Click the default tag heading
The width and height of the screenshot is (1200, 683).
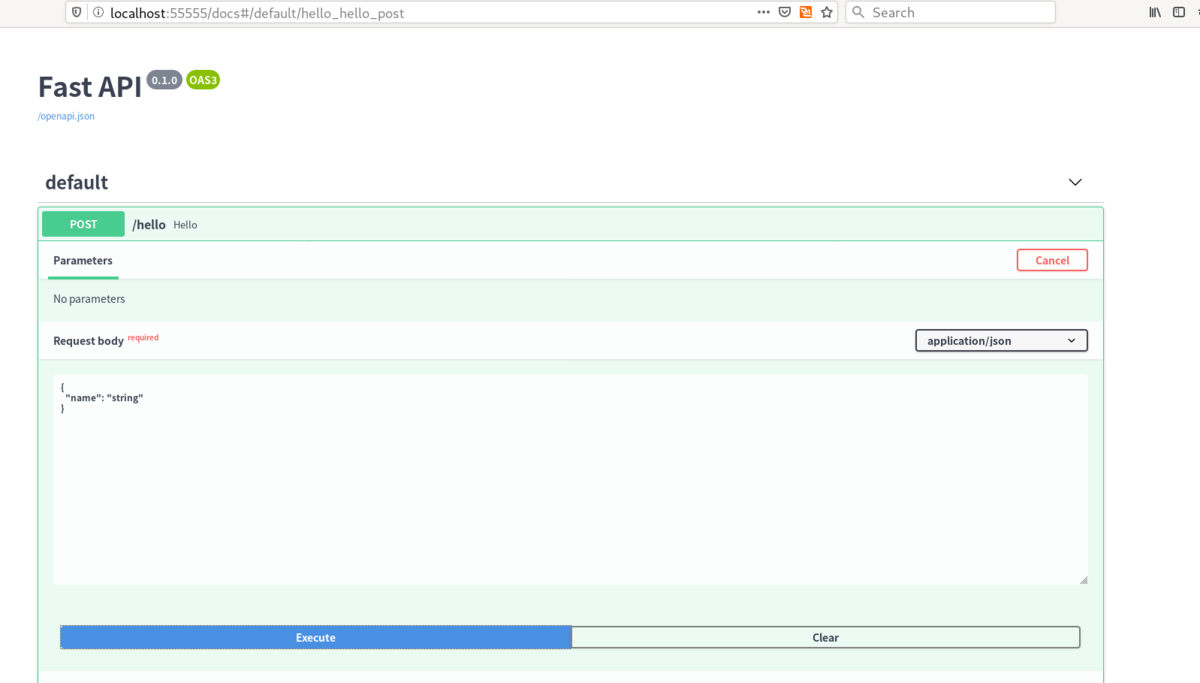(x=76, y=182)
